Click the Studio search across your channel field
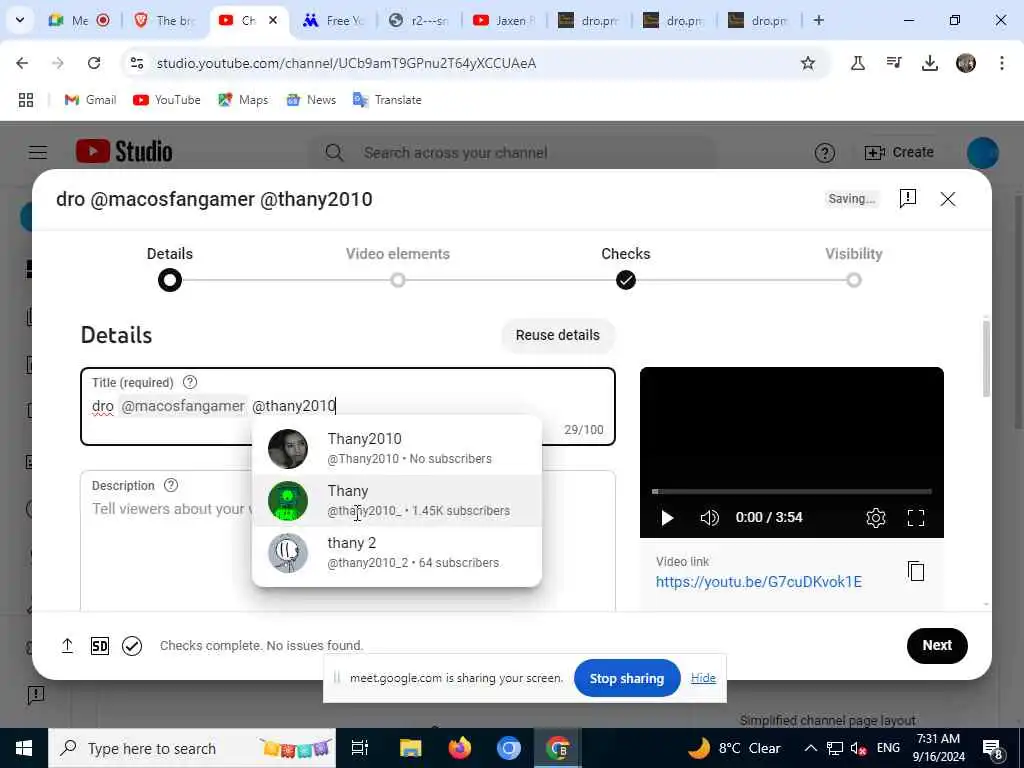1024x768 pixels. point(512,153)
